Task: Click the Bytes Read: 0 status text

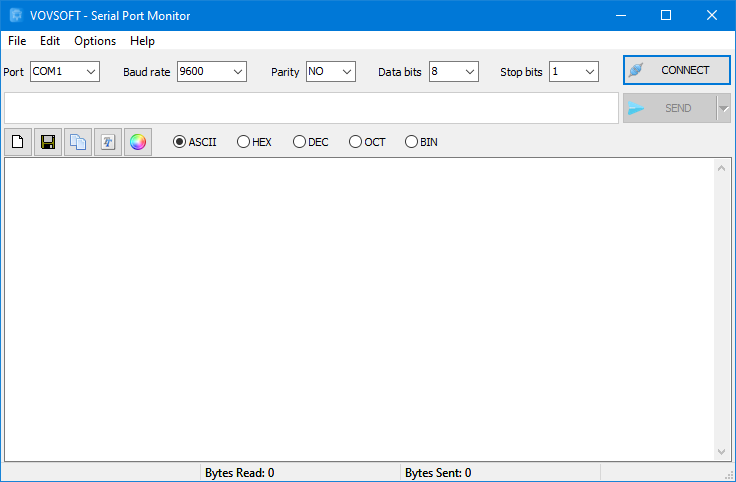Action: tap(239, 473)
